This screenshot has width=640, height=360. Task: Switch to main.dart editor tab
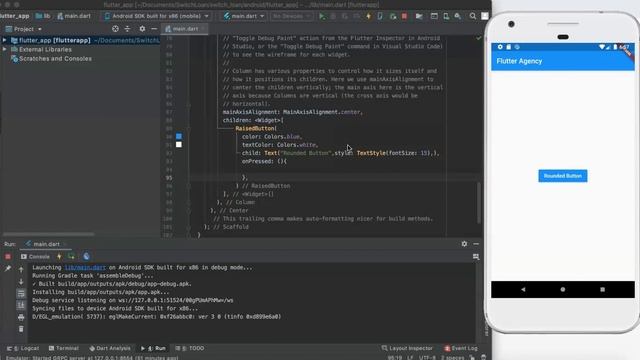click(x=185, y=29)
